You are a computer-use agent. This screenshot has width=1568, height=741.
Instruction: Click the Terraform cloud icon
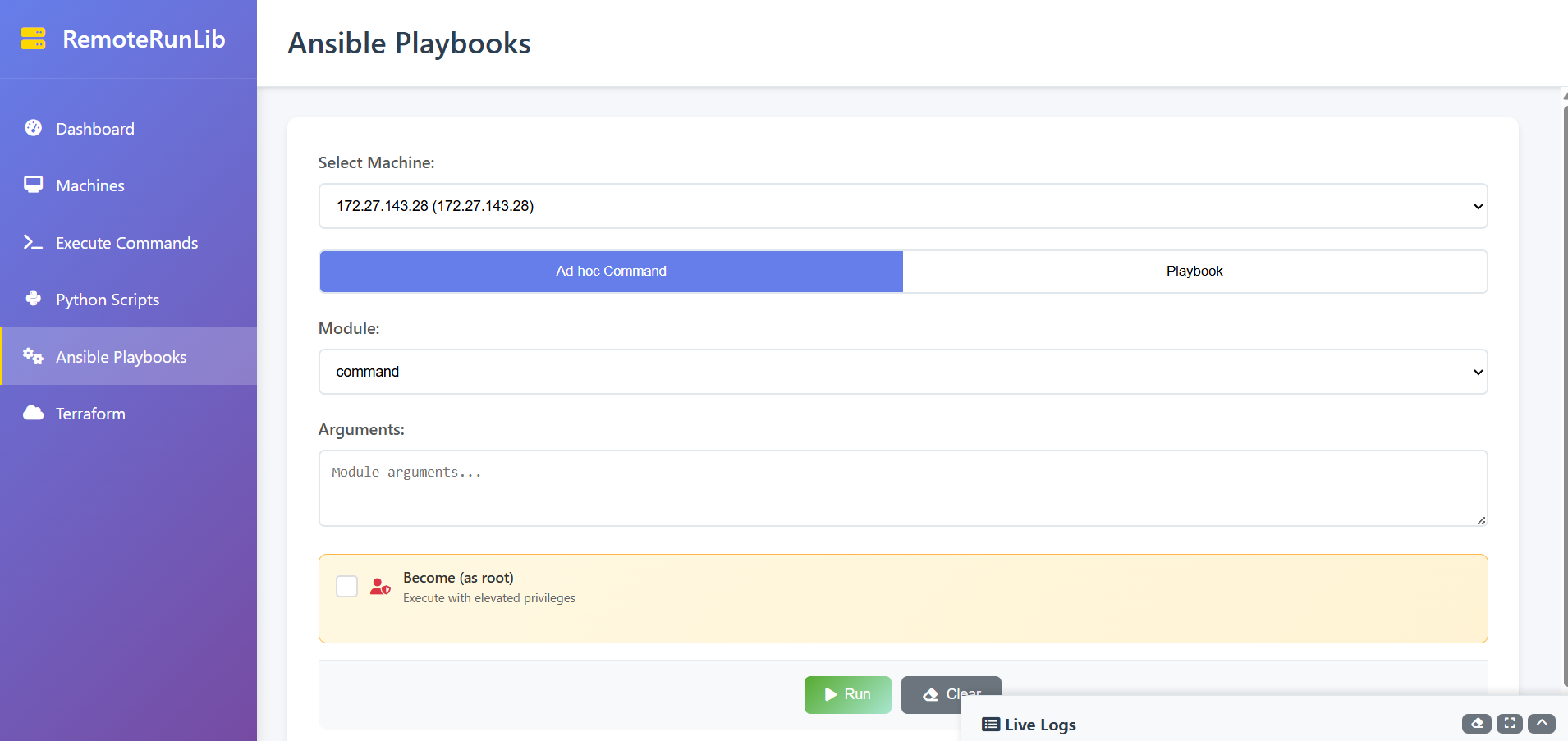point(33,413)
